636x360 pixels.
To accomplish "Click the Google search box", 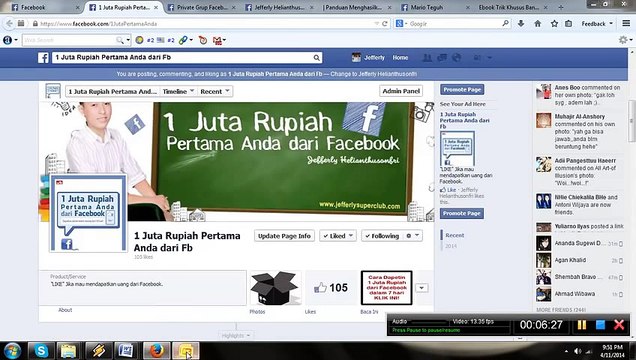I will [x=453, y=24].
